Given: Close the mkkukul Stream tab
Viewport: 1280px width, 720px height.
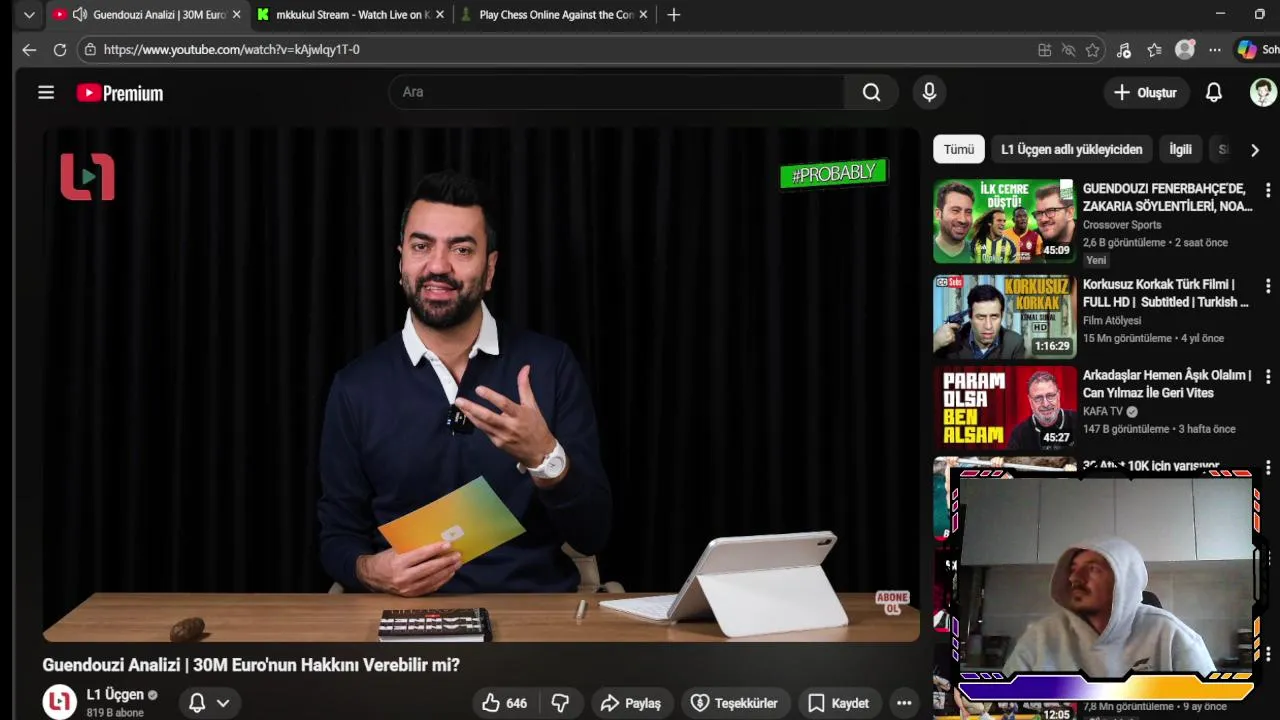Looking at the screenshot, I should pyautogui.click(x=439, y=15).
